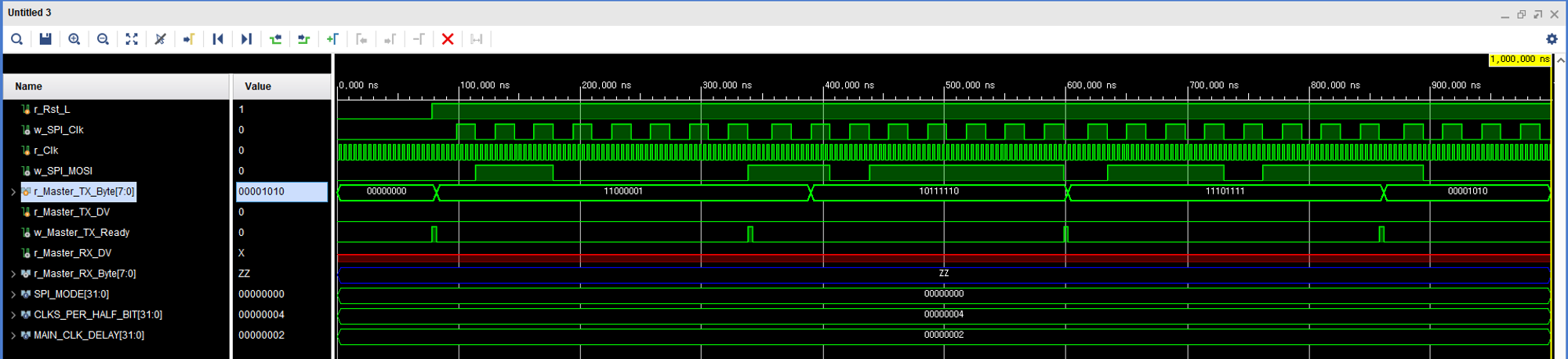Click the first w_Master_TX_Ready pulse

click(434, 234)
